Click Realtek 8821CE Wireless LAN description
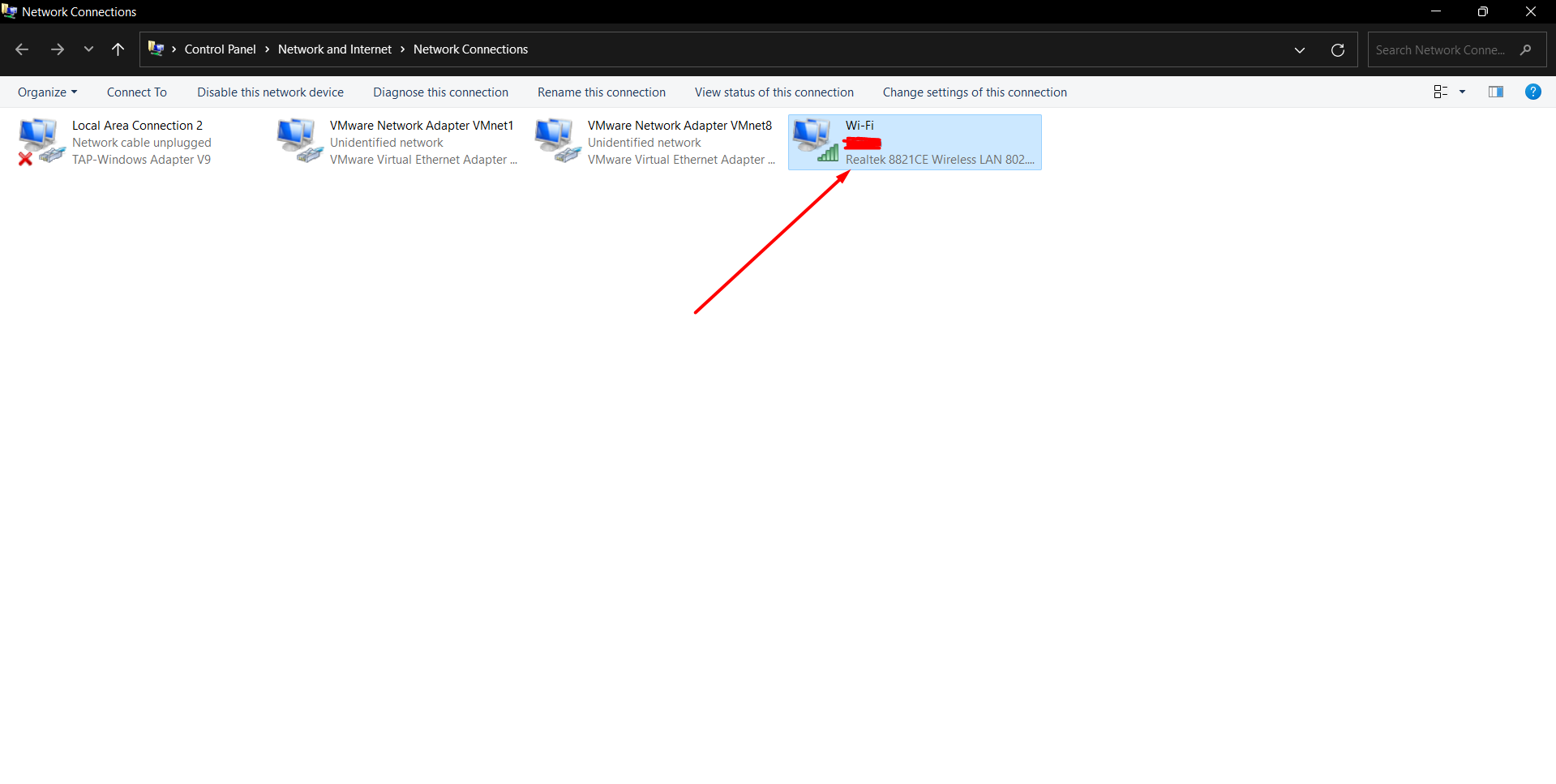This screenshot has width=1556, height=784. pos(940,160)
